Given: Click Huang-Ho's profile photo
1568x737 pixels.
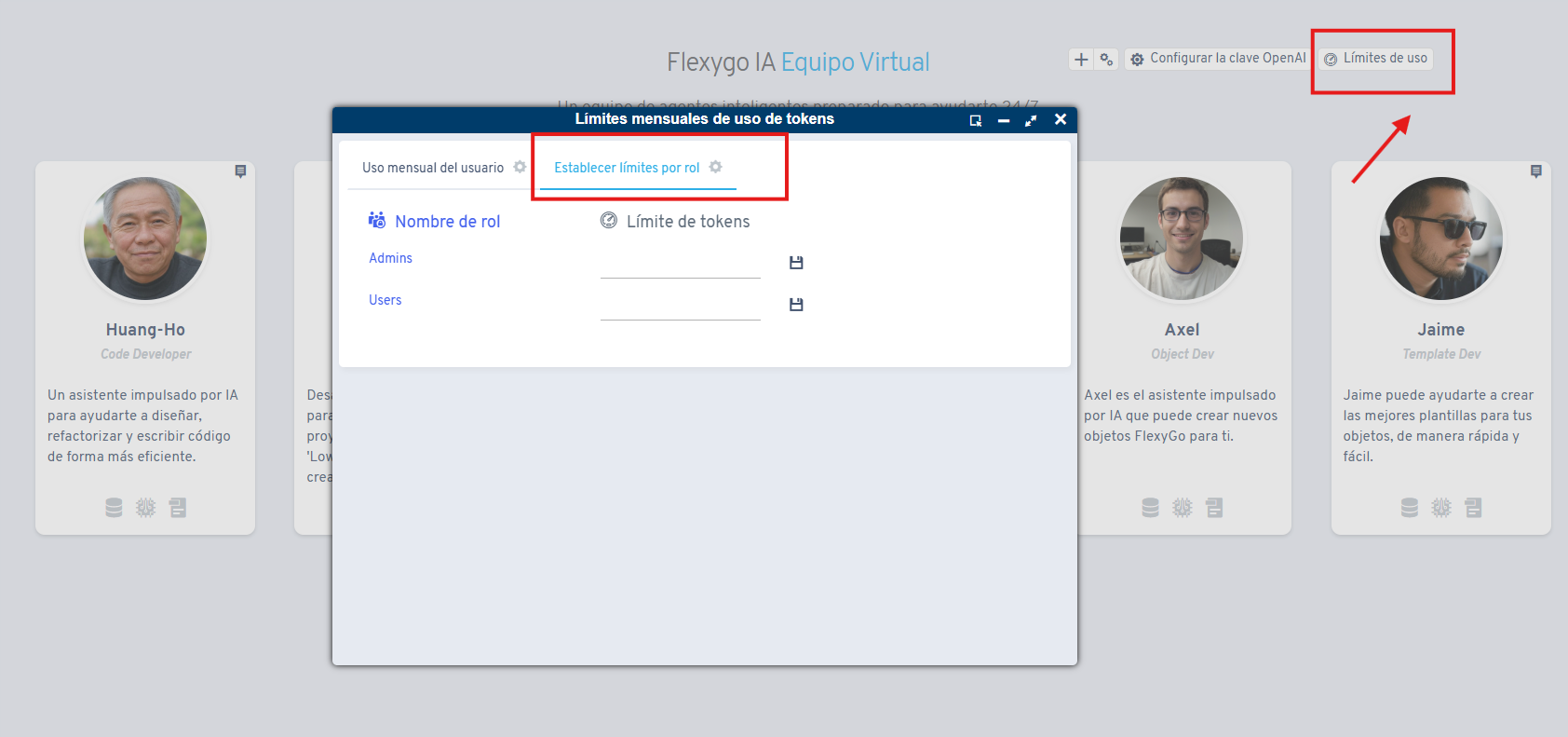Looking at the screenshot, I should pos(145,239).
